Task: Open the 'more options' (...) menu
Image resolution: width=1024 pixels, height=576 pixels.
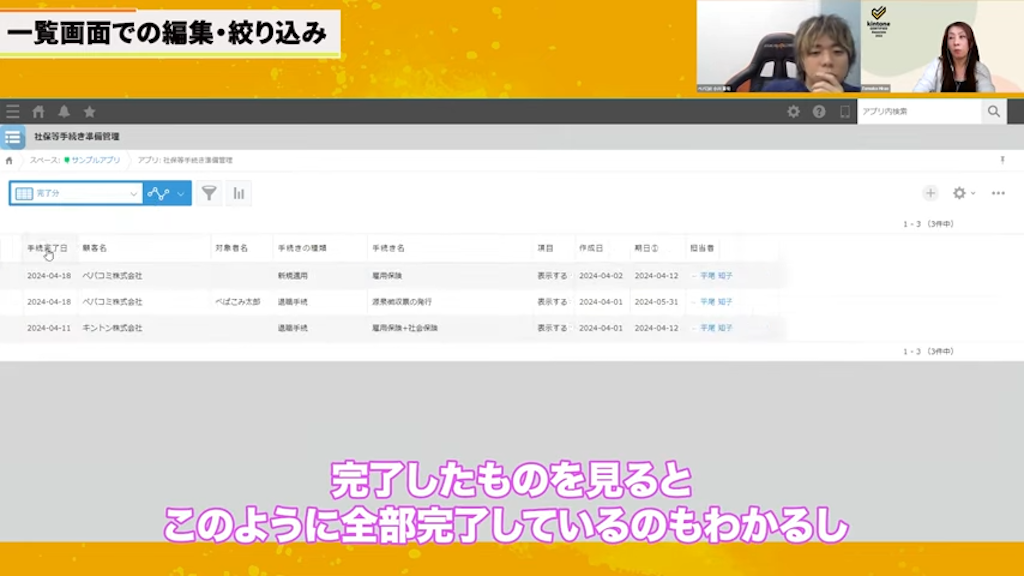Action: [x=998, y=193]
